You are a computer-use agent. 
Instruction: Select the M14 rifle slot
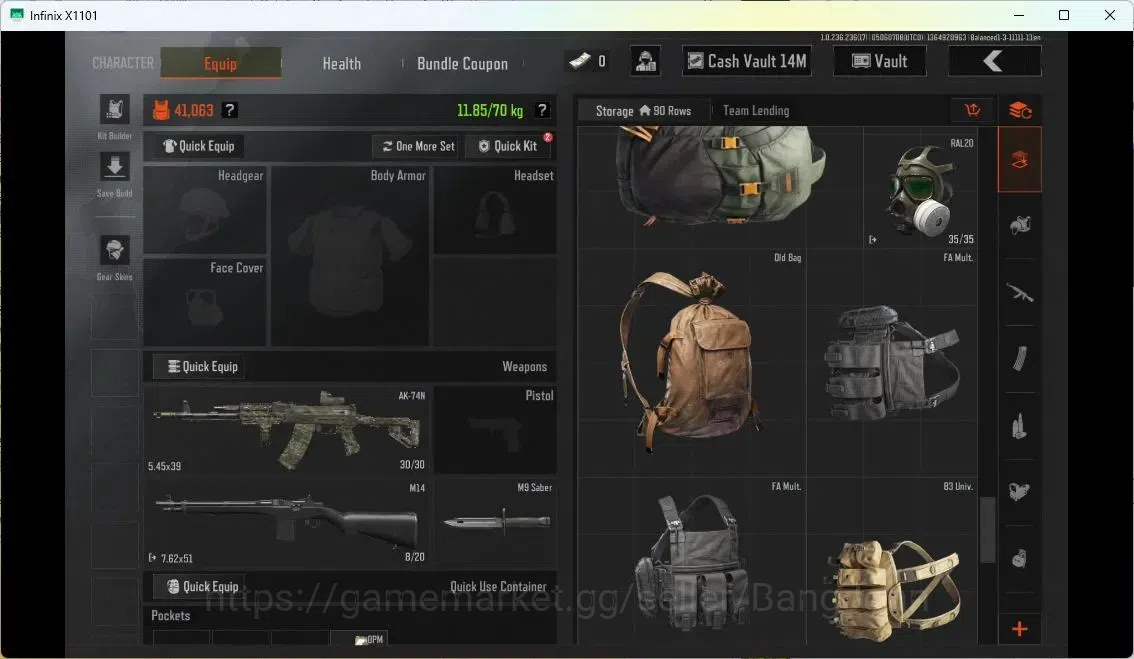(x=286, y=522)
